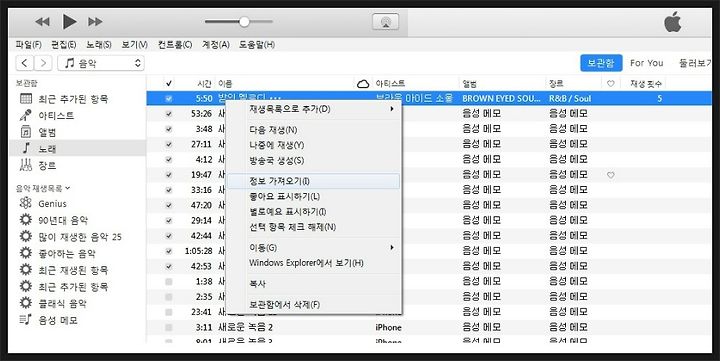This screenshot has height=361, width=720.
Task: Adjust the volume slider knob
Action: point(244,22)
